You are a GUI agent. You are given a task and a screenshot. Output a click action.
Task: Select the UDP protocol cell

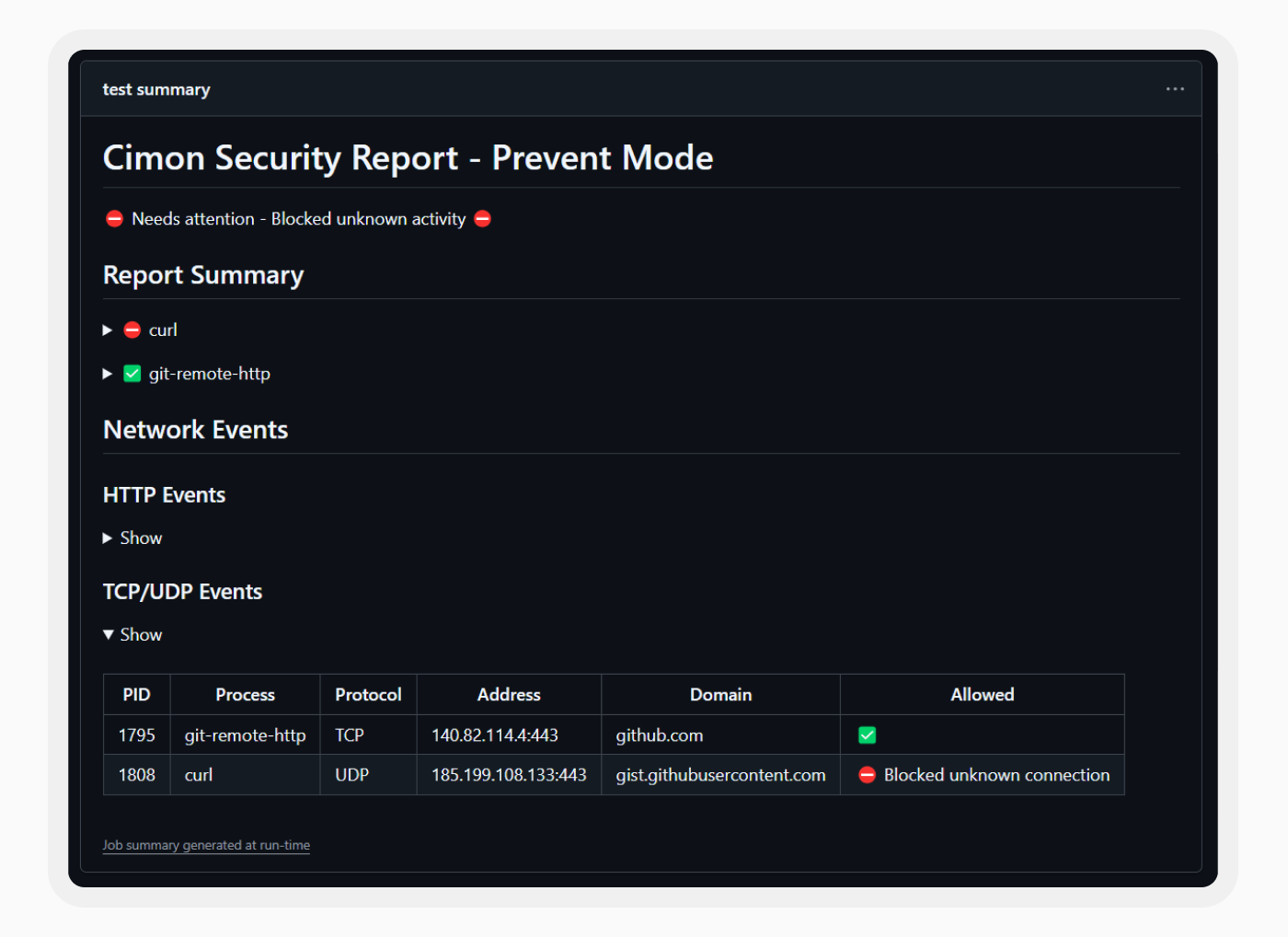pos(368,775)
